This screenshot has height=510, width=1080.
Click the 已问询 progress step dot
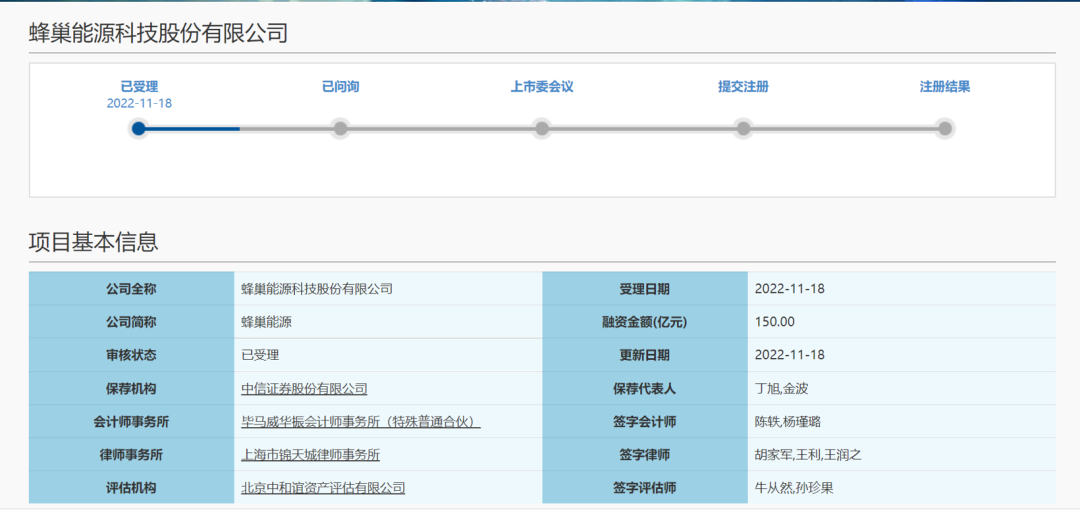340,128
